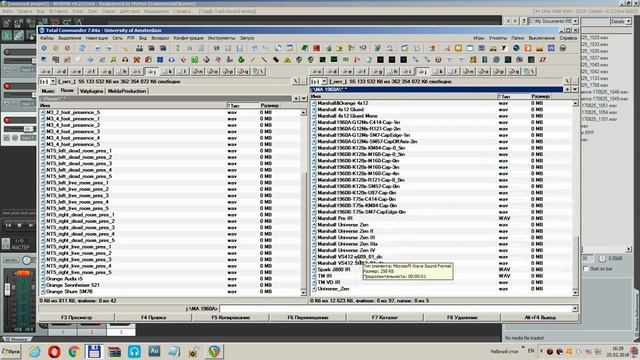Open left panel directory history arrow
Image resolution: width=640 pixels, height=360 pixels.
(303, 98)
